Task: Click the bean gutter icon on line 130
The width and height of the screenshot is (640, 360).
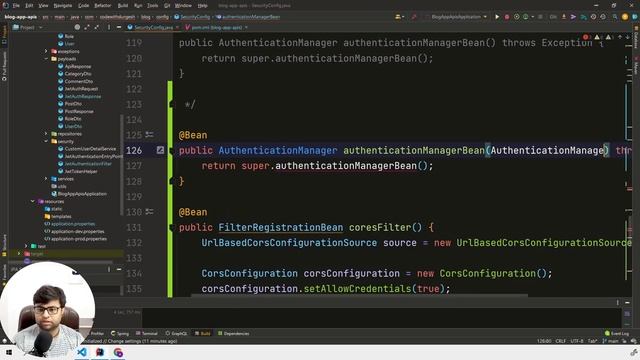Action: click(150, 212)
